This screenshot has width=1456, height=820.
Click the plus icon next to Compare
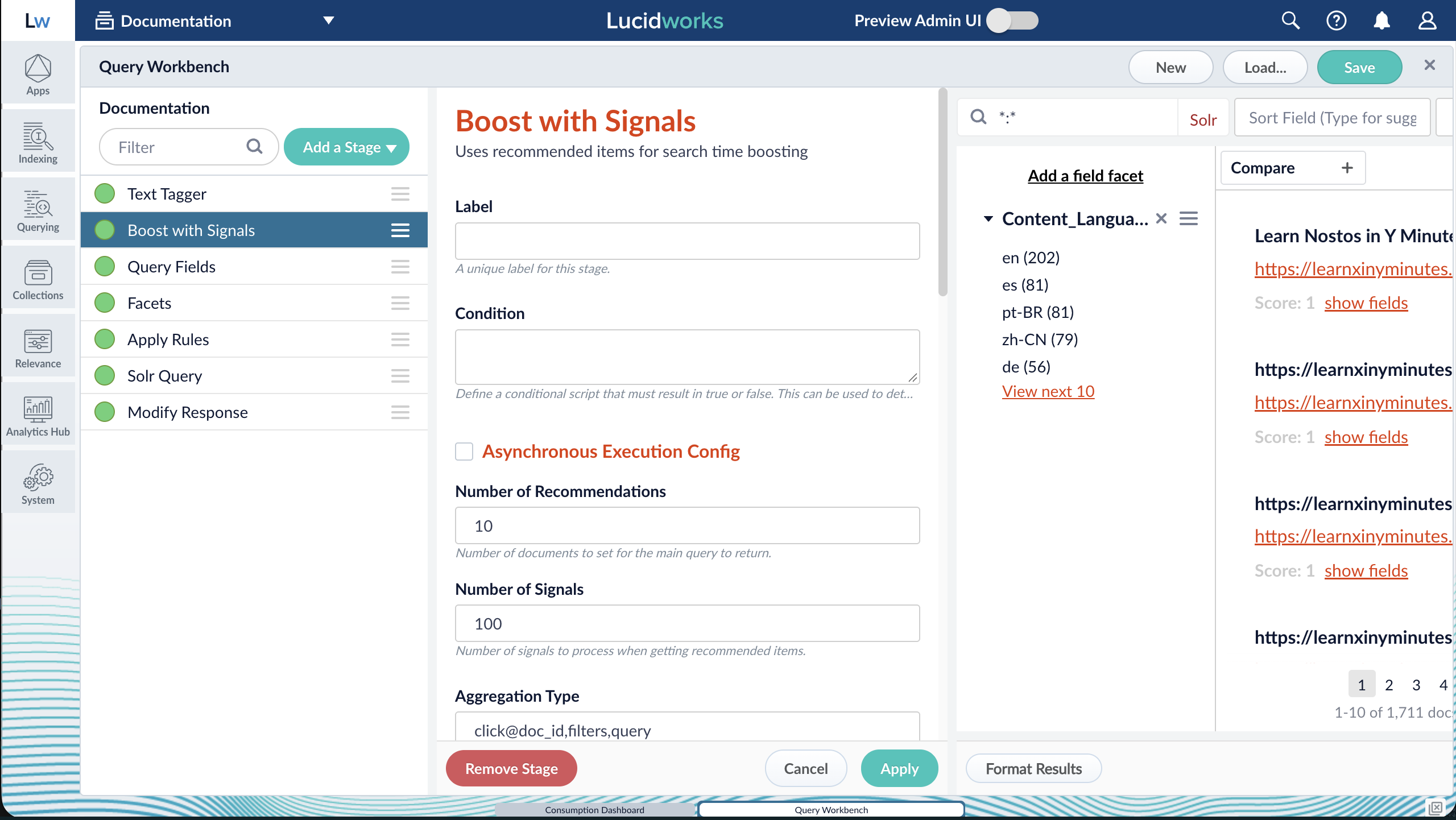(x=1347, y=168)
